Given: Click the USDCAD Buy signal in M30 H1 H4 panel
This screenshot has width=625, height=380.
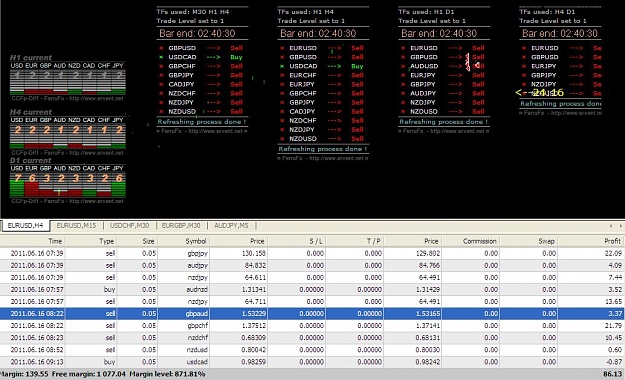Looking at the screenshot, I should pos(236,57).
